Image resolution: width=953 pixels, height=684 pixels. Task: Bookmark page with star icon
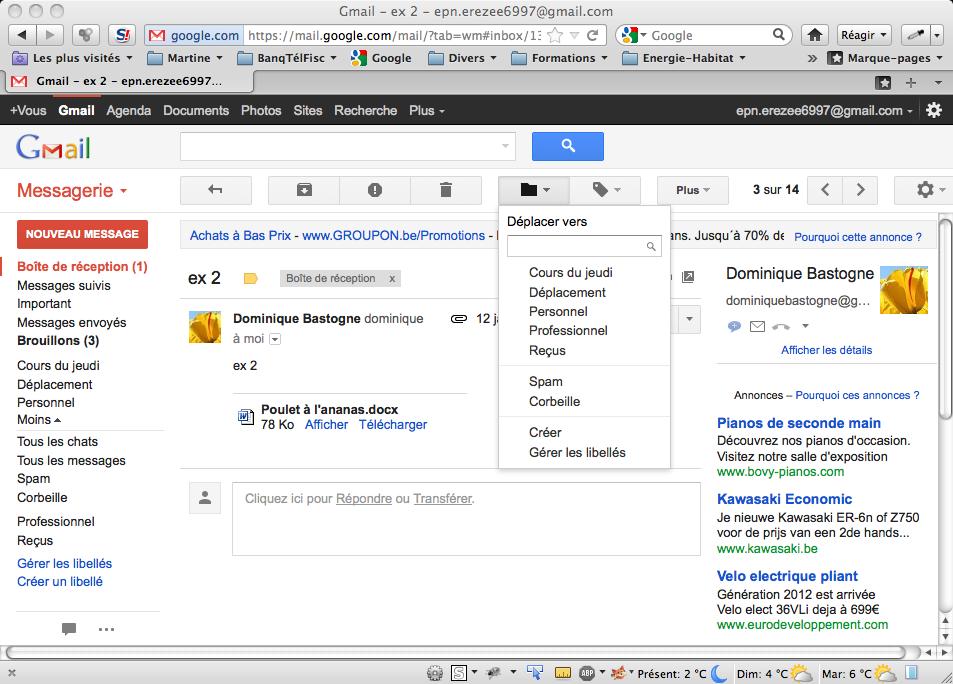(x=555, y=35)
